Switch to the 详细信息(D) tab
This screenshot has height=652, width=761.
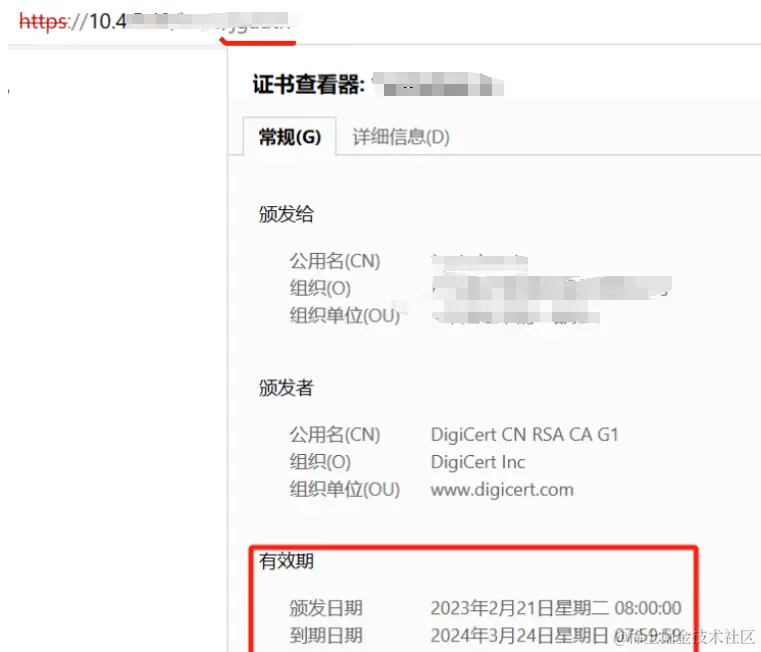[x=401, y=137]
